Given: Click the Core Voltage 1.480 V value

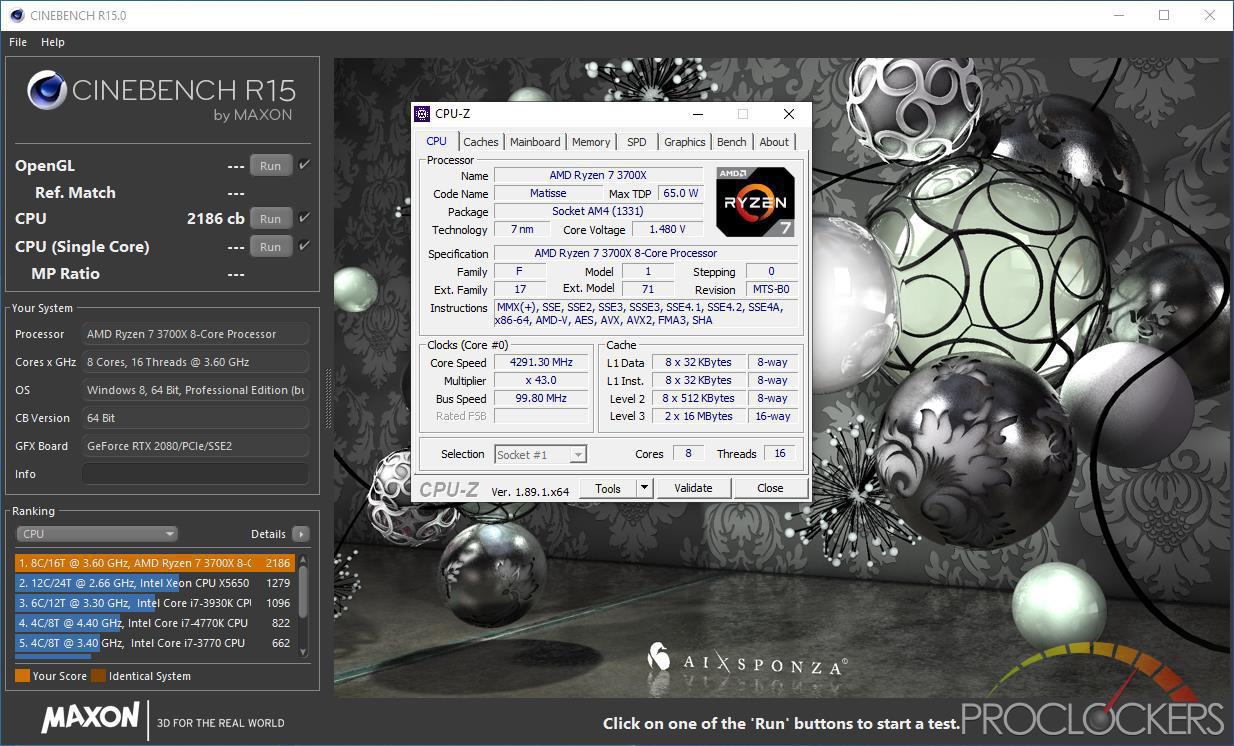Looking at the screenshot, I should pos(667,230).
